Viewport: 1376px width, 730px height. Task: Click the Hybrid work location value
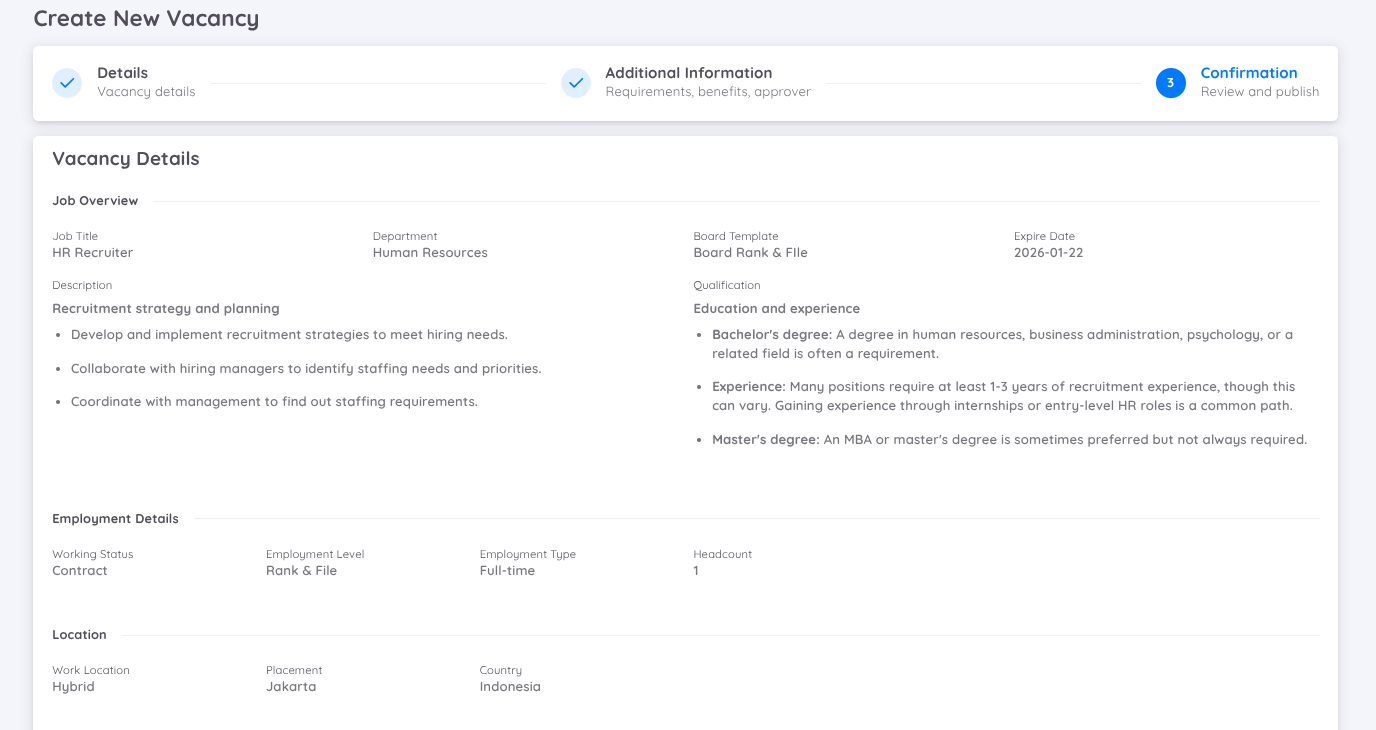click(x=73, y=687)
